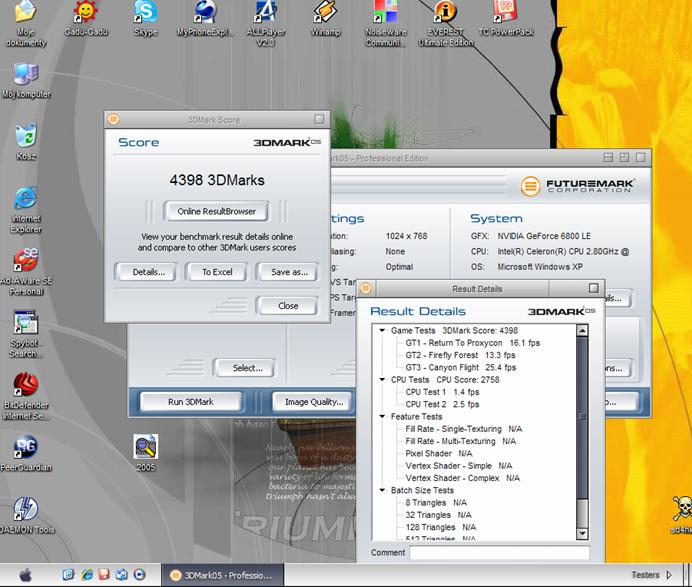692x587 pixels.
Task: Click the Apple logo start button
Action: coord(26,575)
